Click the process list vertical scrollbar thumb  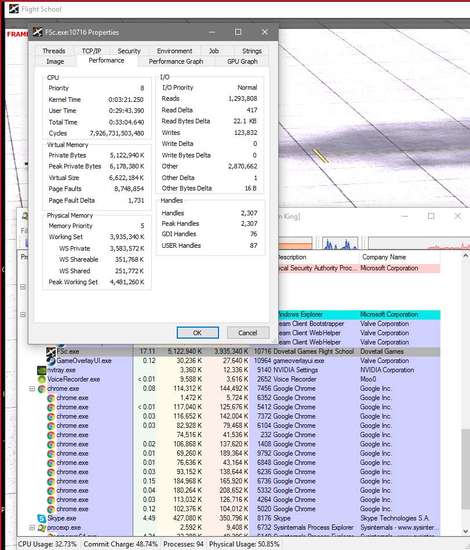click(x=465, y=468)
